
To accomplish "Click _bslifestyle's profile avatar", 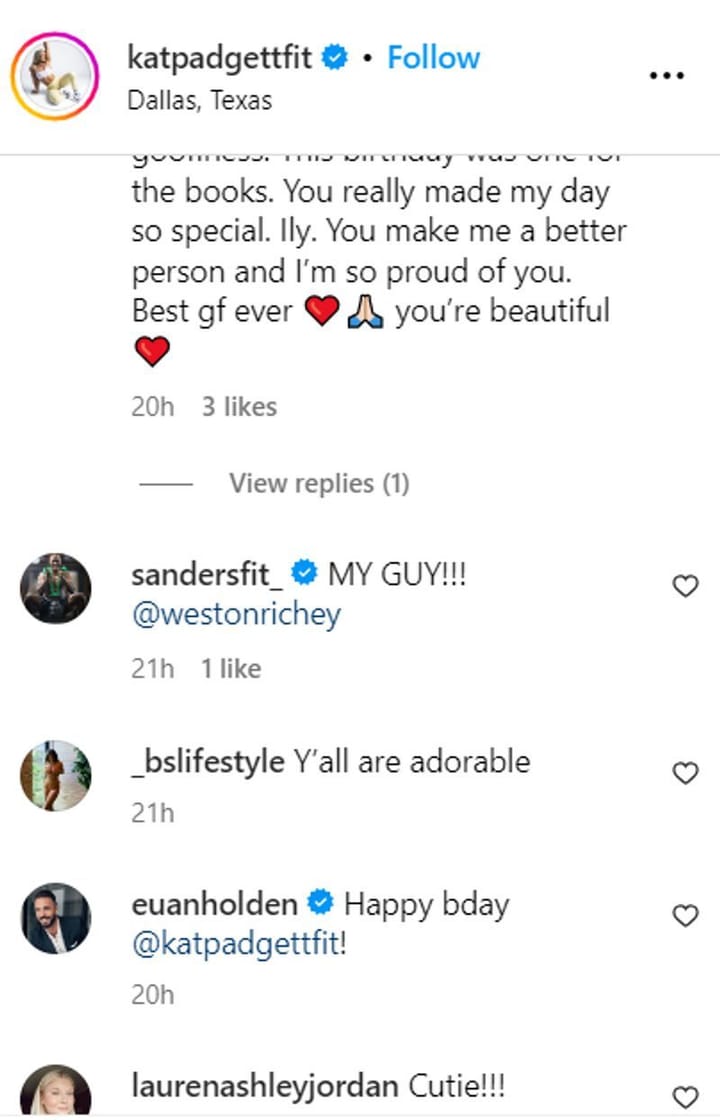I will click(55, 765).
